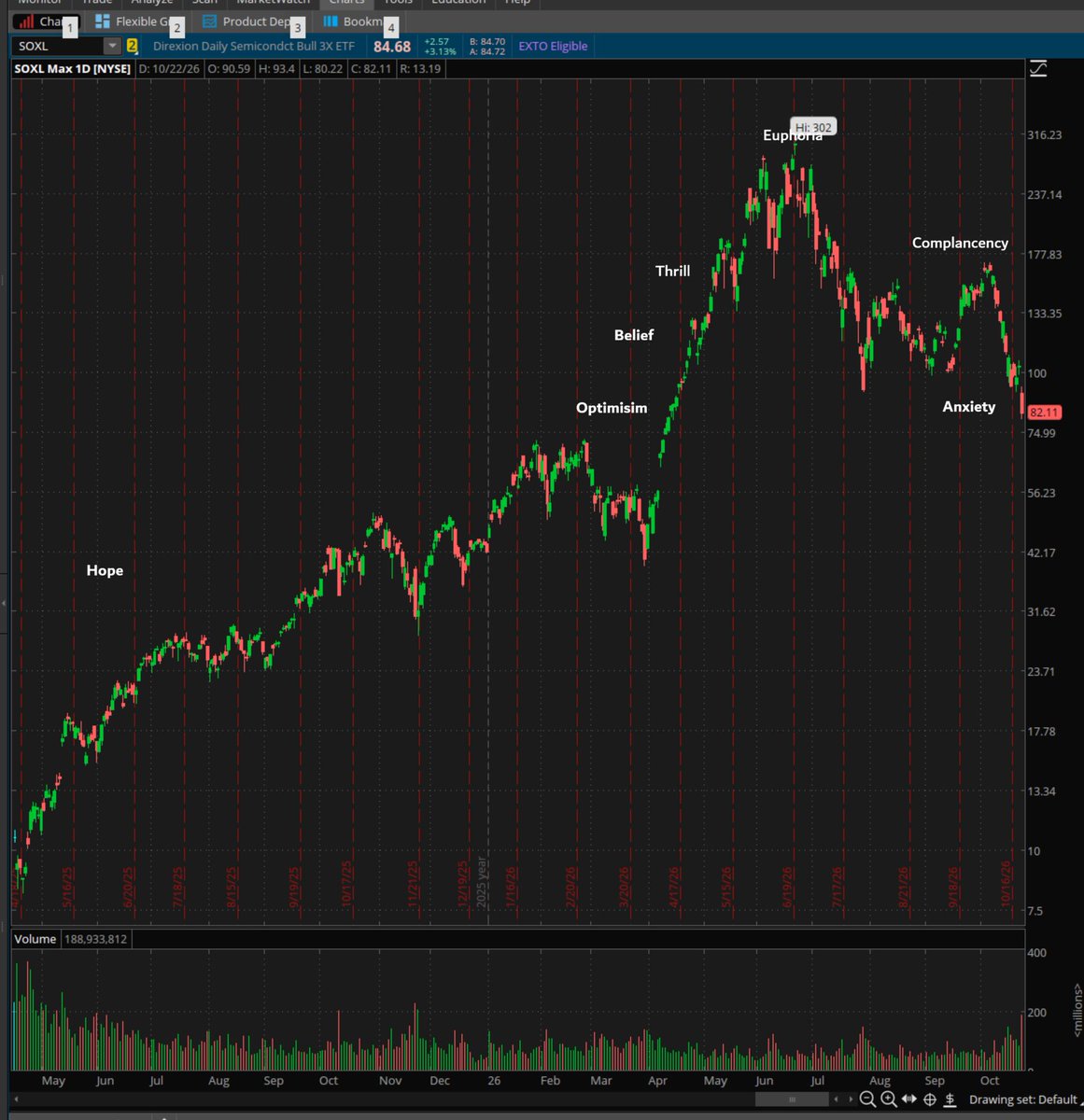
Task: Select the Complancency text annotation
Action: (x=960, y=243)
